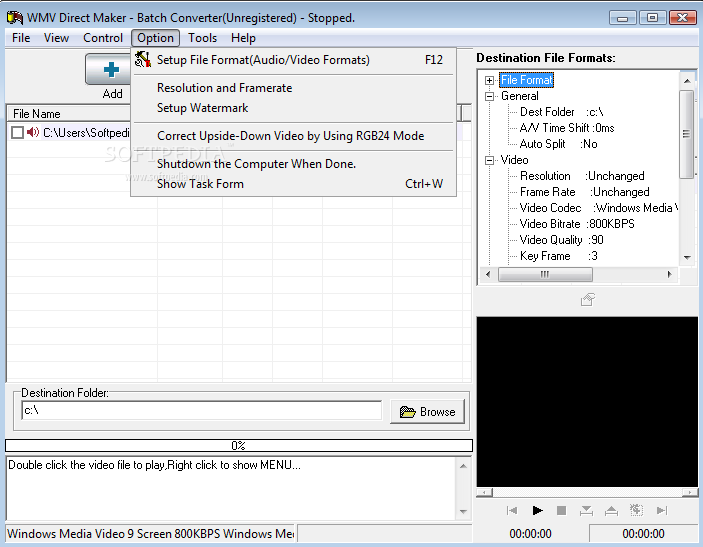
Task: Click the Add button with the plus icon
Action: pyautogui.click(x=109, y=69)
